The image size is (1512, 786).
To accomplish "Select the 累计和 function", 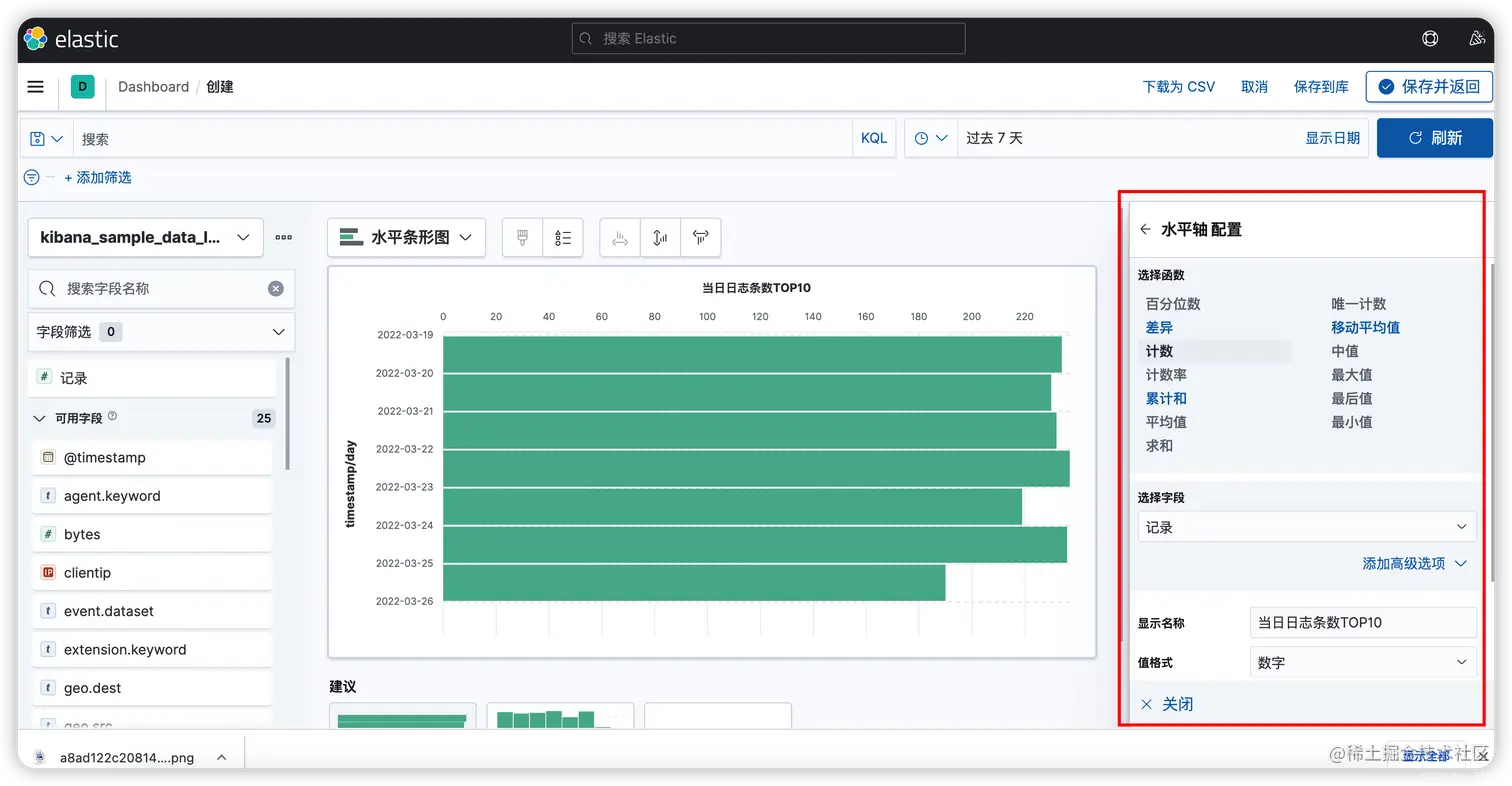I will pos(1166,398).
